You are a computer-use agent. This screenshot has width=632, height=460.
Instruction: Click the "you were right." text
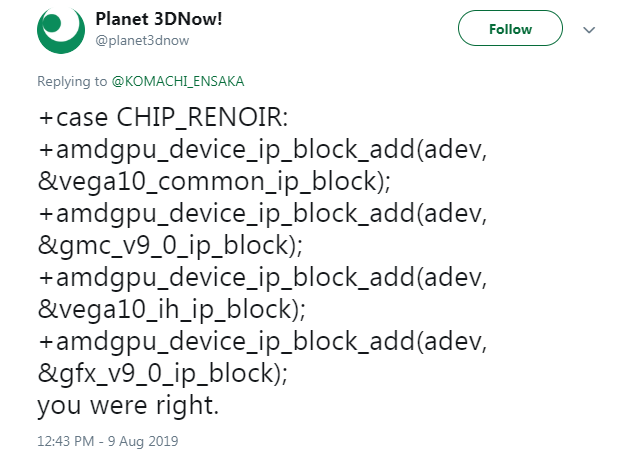pos(128,407)
